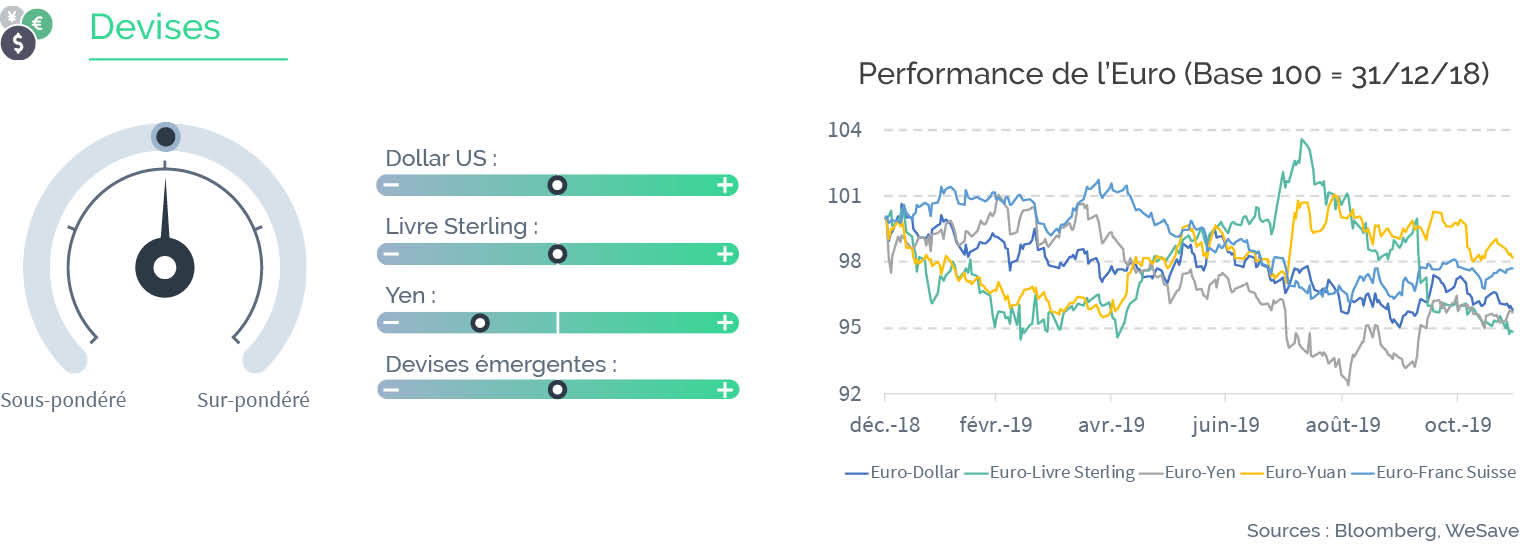Click the plus icon on Yen slider
The width and height of the screenshot is (1528, 547).
[x=726, y=322]
